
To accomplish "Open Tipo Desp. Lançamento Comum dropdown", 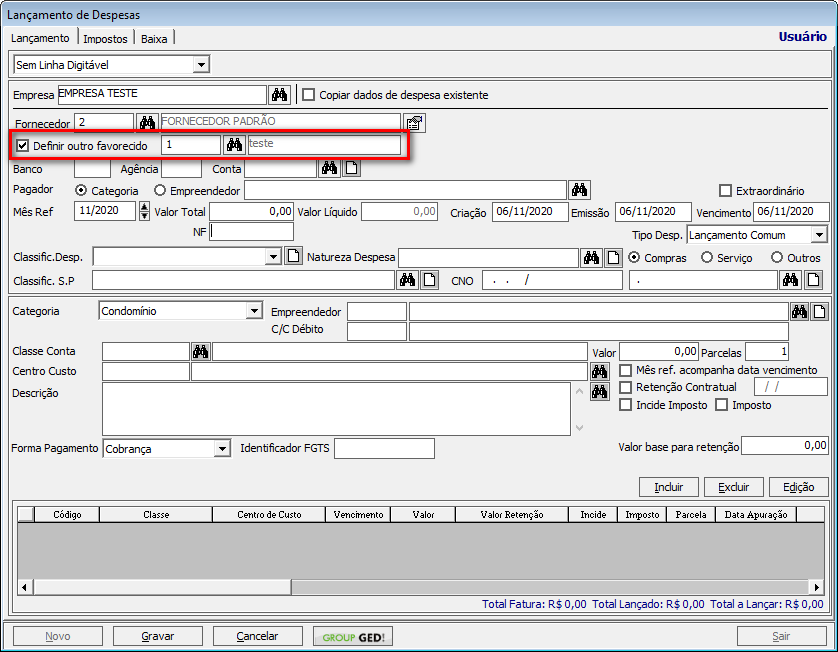I will [819, 235].
